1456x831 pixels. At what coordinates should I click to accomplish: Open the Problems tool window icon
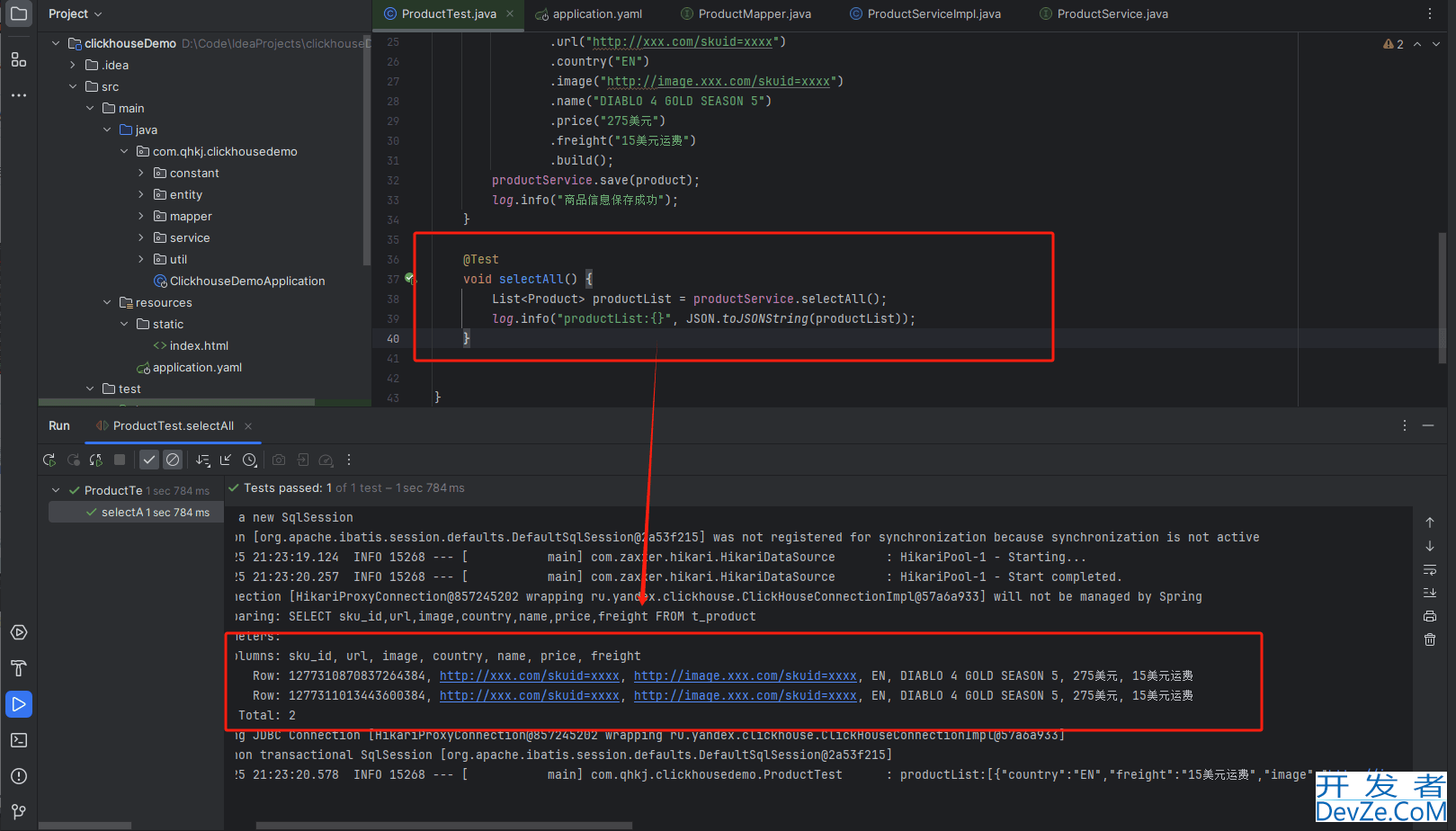[19, 776]
